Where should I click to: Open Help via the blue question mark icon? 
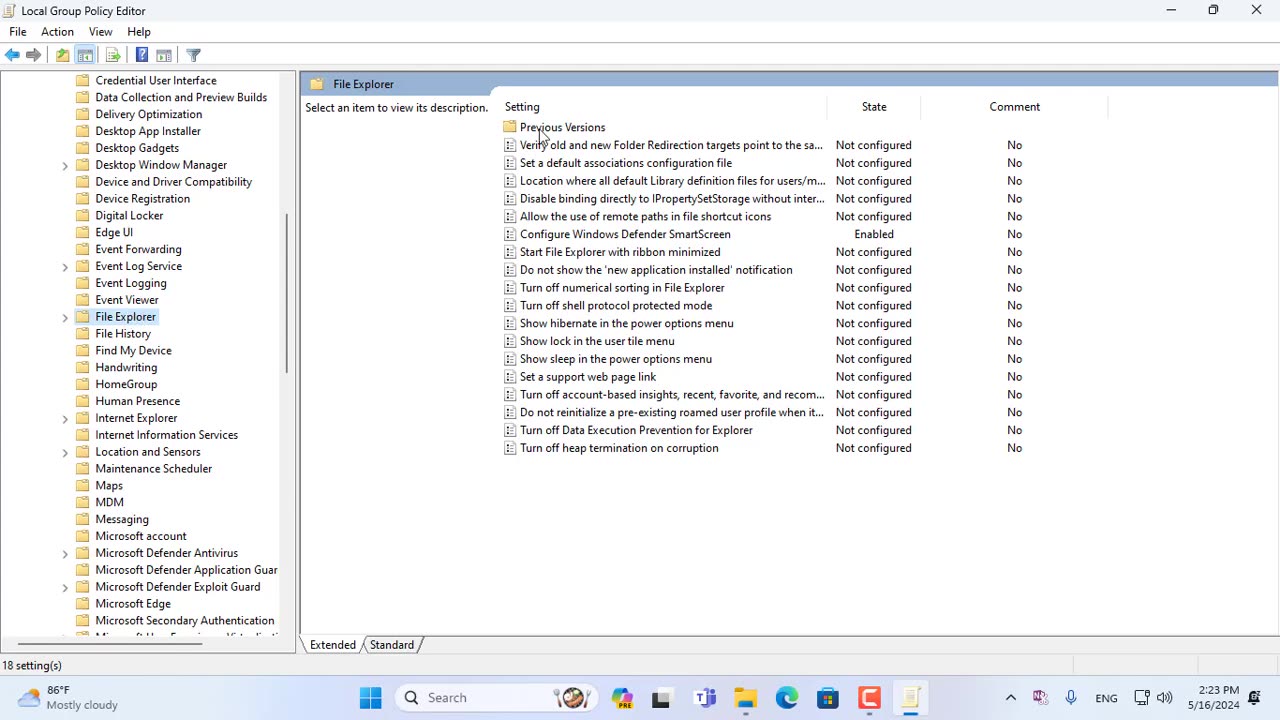coord(142,55)
